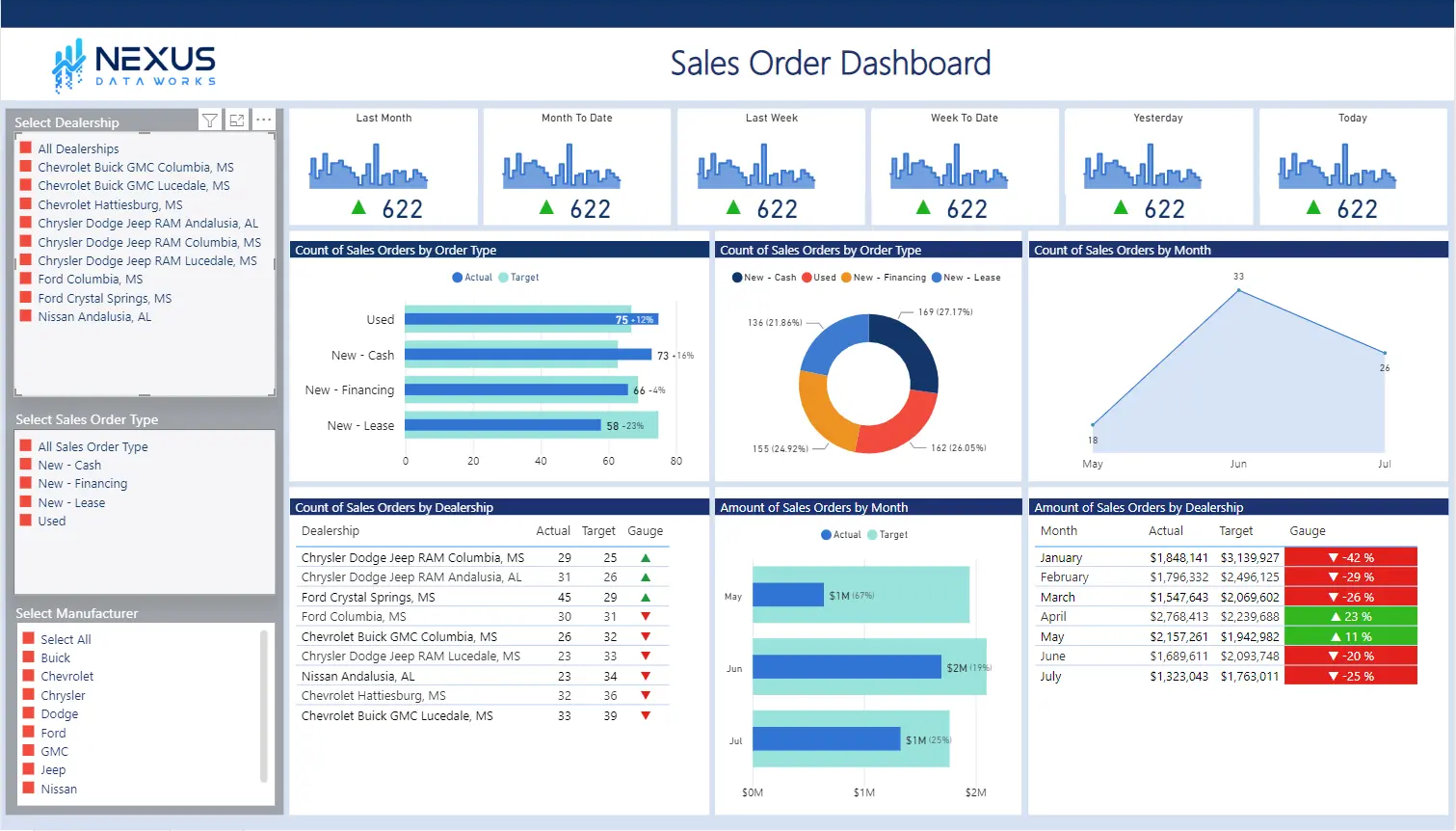This screenshot has width=1456, height=831.
Task: Sort monthly amount table by Month header
Action: tap(1059, 531)
